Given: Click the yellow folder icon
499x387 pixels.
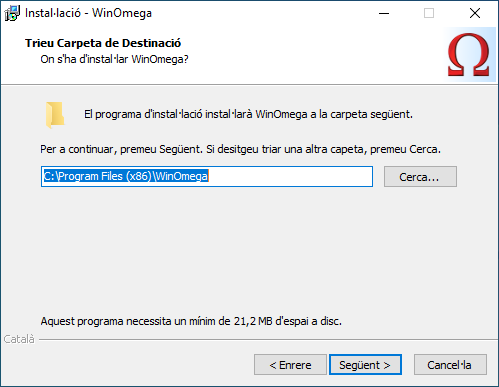Looking at the screenshot, I should (55, 115).
